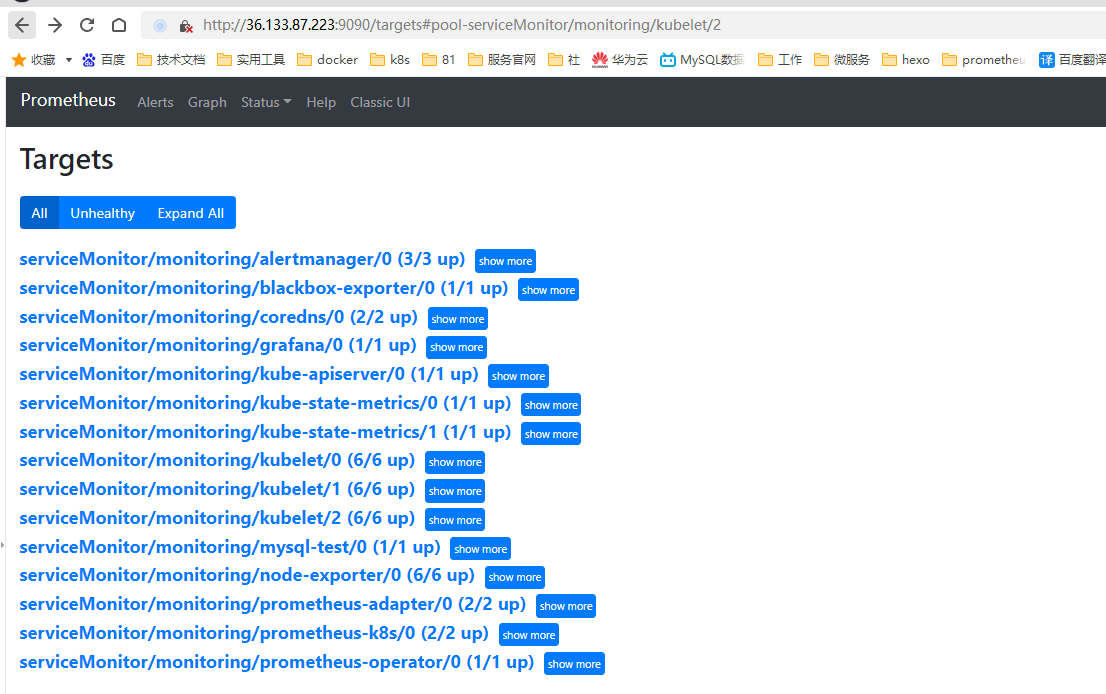The height and width of the screenshot is (694, 1106).
Task: Open the 技术文档 bookmark folder
Action: pyautogui.click(x=171, y=60)
